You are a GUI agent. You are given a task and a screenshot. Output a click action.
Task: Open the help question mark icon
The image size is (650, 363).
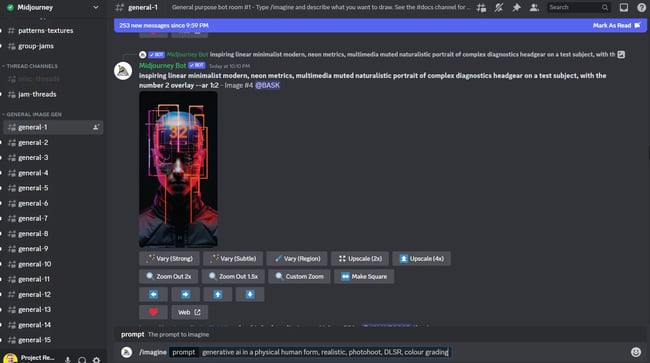point(641,7)
